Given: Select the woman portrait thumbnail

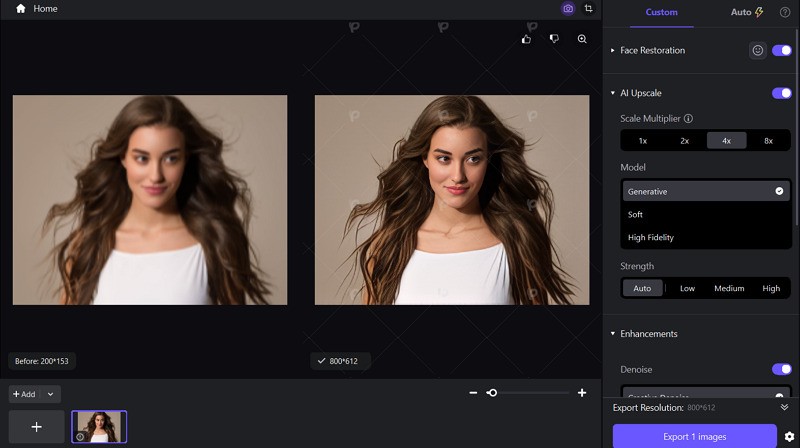Looking at the screenshot, I should click(x=99, y=427).
